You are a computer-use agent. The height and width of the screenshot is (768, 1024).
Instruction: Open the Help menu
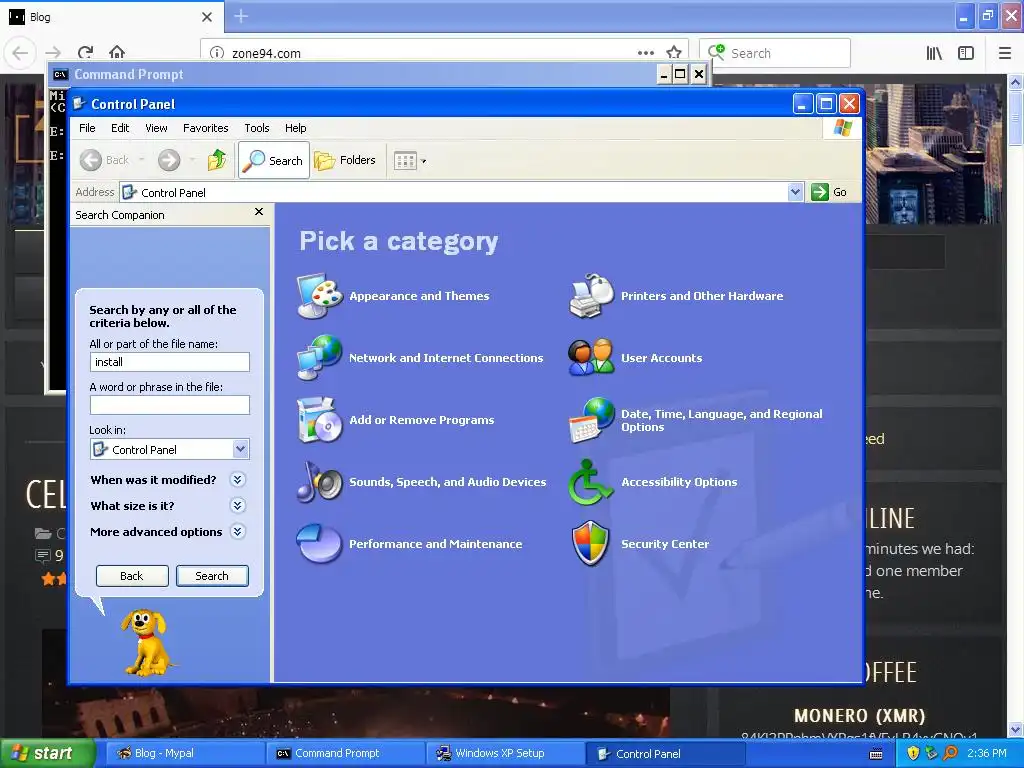tap(295, 128)
